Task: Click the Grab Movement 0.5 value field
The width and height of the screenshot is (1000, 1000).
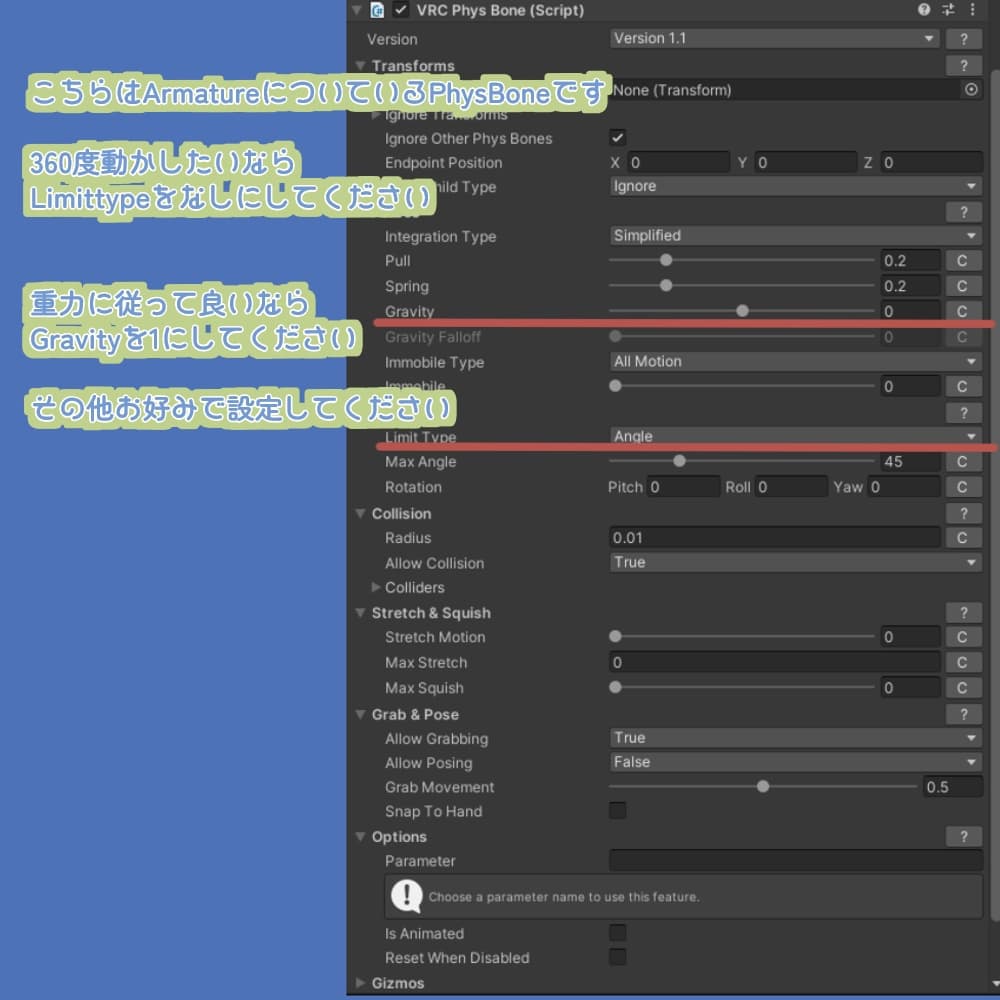Action: click(x=953, y=787)
